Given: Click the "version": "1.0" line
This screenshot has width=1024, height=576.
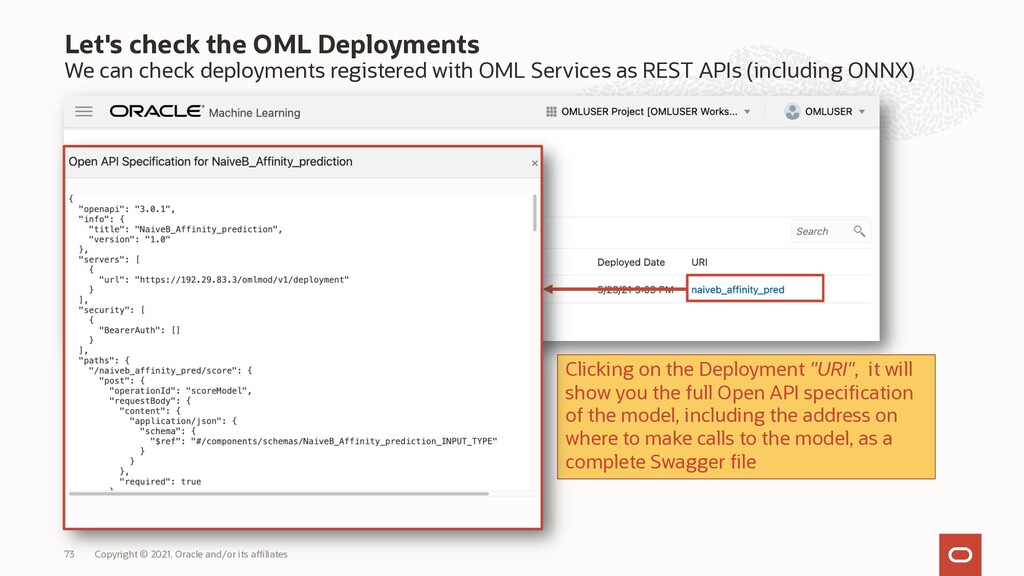Looking at the screenshot, I should pos(129,239).
